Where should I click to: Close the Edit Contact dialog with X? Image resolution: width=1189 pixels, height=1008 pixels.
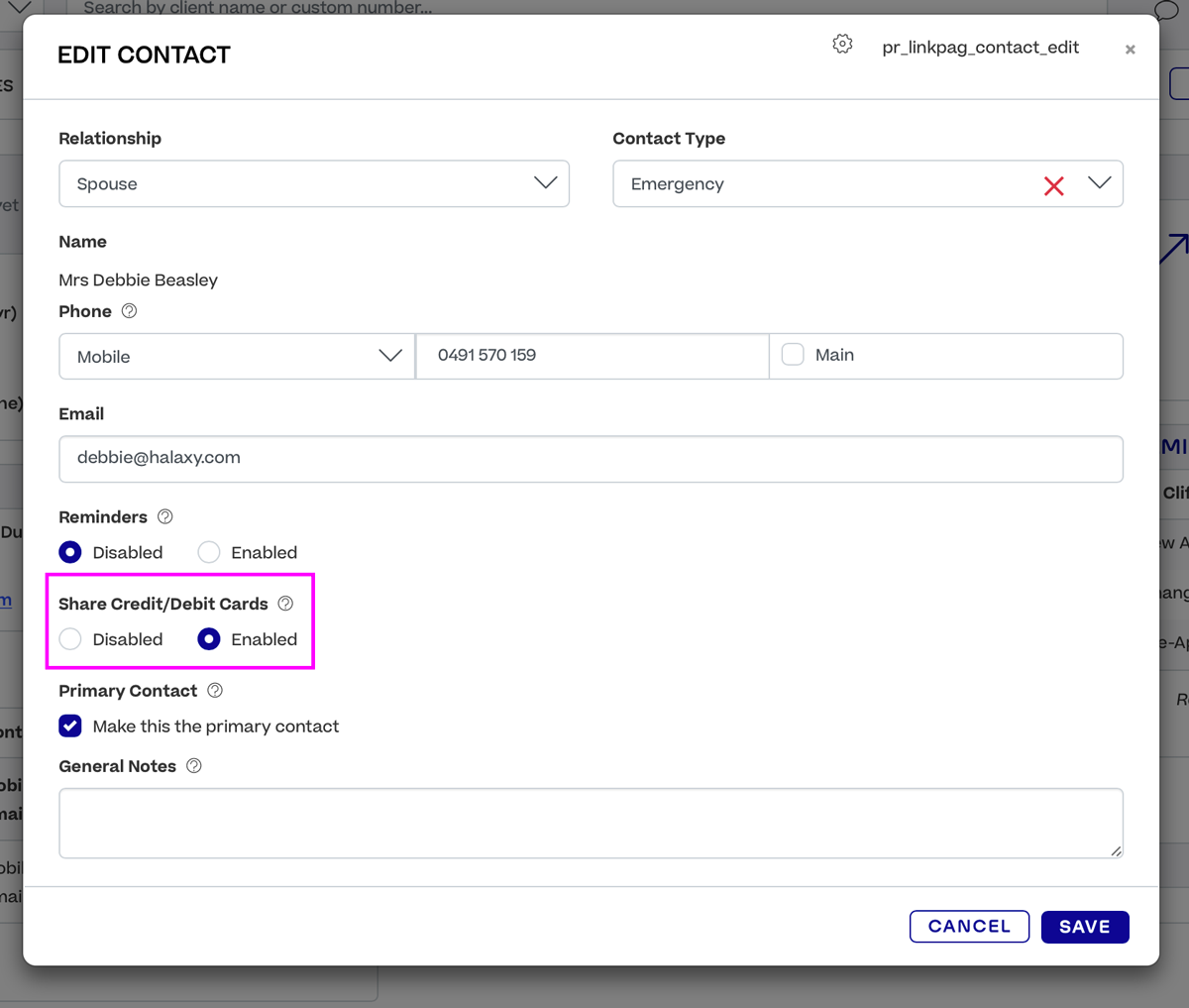click(1130, 50)
